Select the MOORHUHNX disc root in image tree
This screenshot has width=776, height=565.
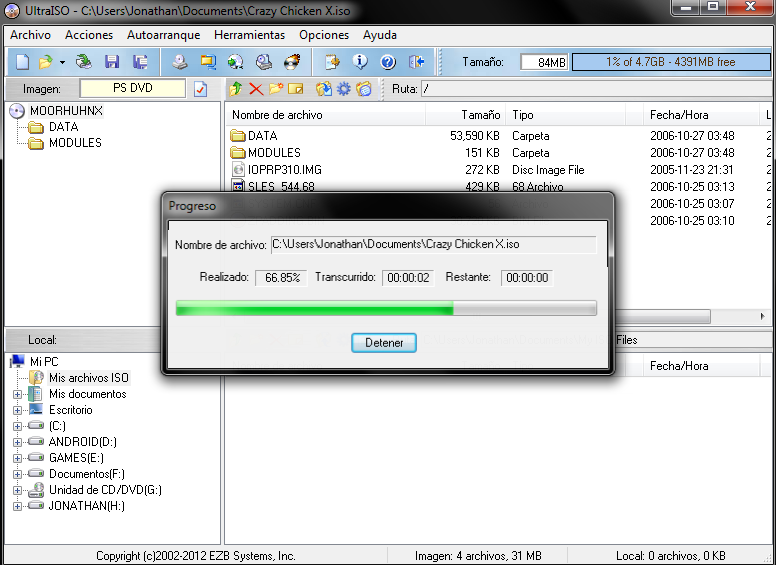click(x=66, y=111)
